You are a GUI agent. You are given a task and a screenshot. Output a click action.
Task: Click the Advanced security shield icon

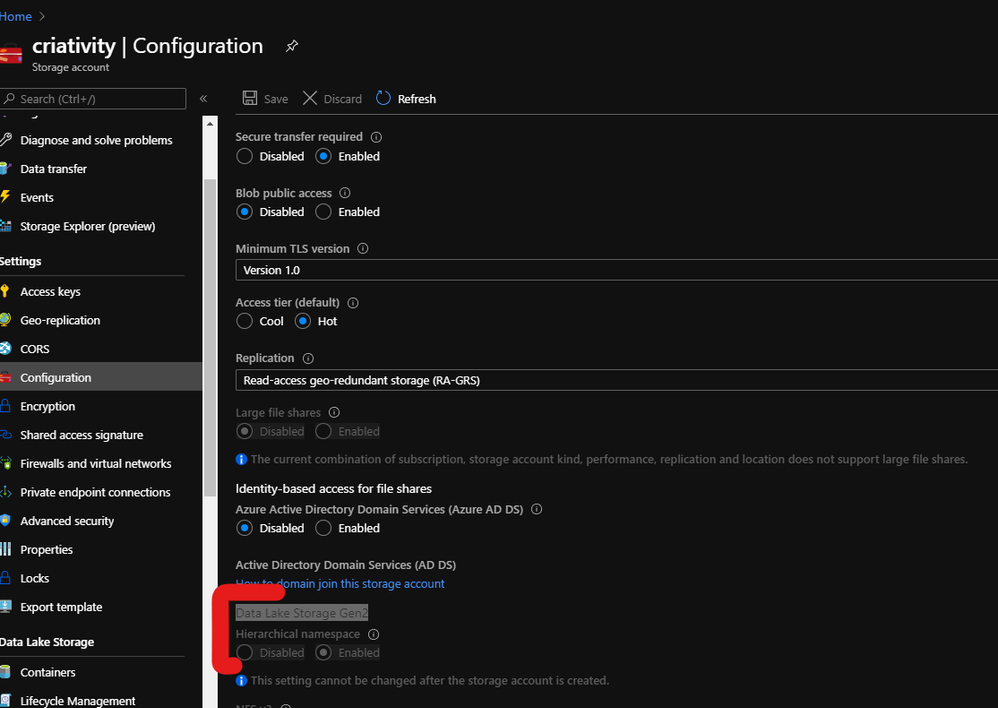pyautogui.click(x=5, y=520)
